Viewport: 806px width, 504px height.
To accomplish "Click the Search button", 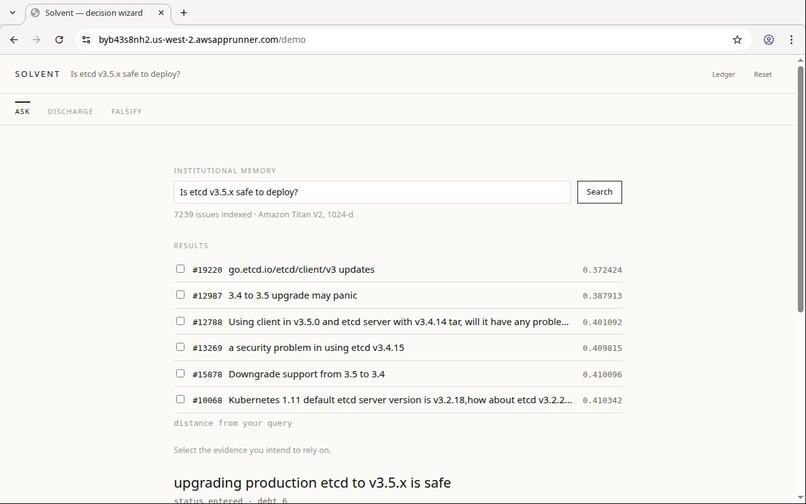I will pos(599,192).
